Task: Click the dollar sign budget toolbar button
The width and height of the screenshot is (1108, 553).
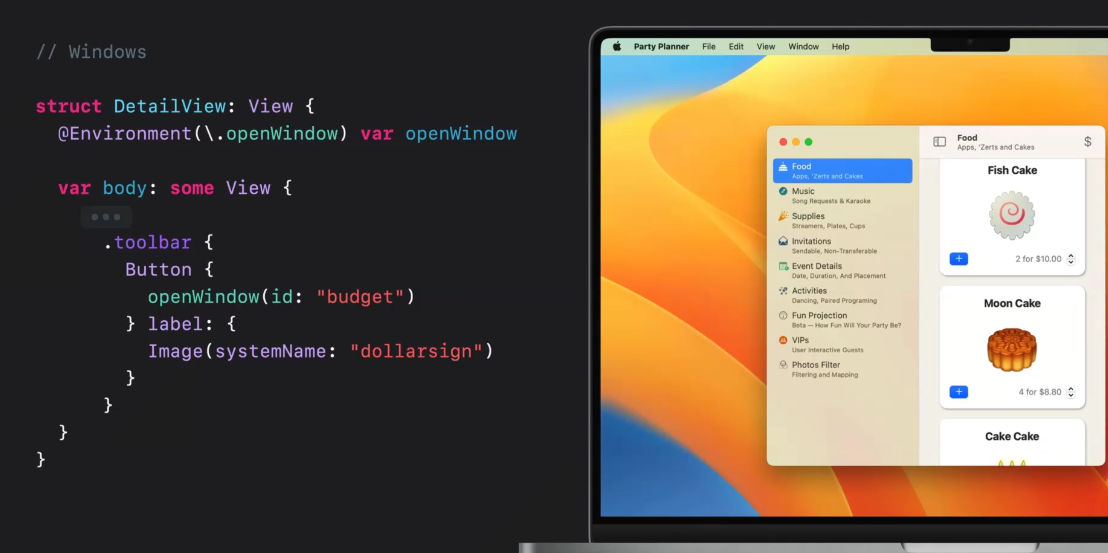Action: tap(1088, 142)
